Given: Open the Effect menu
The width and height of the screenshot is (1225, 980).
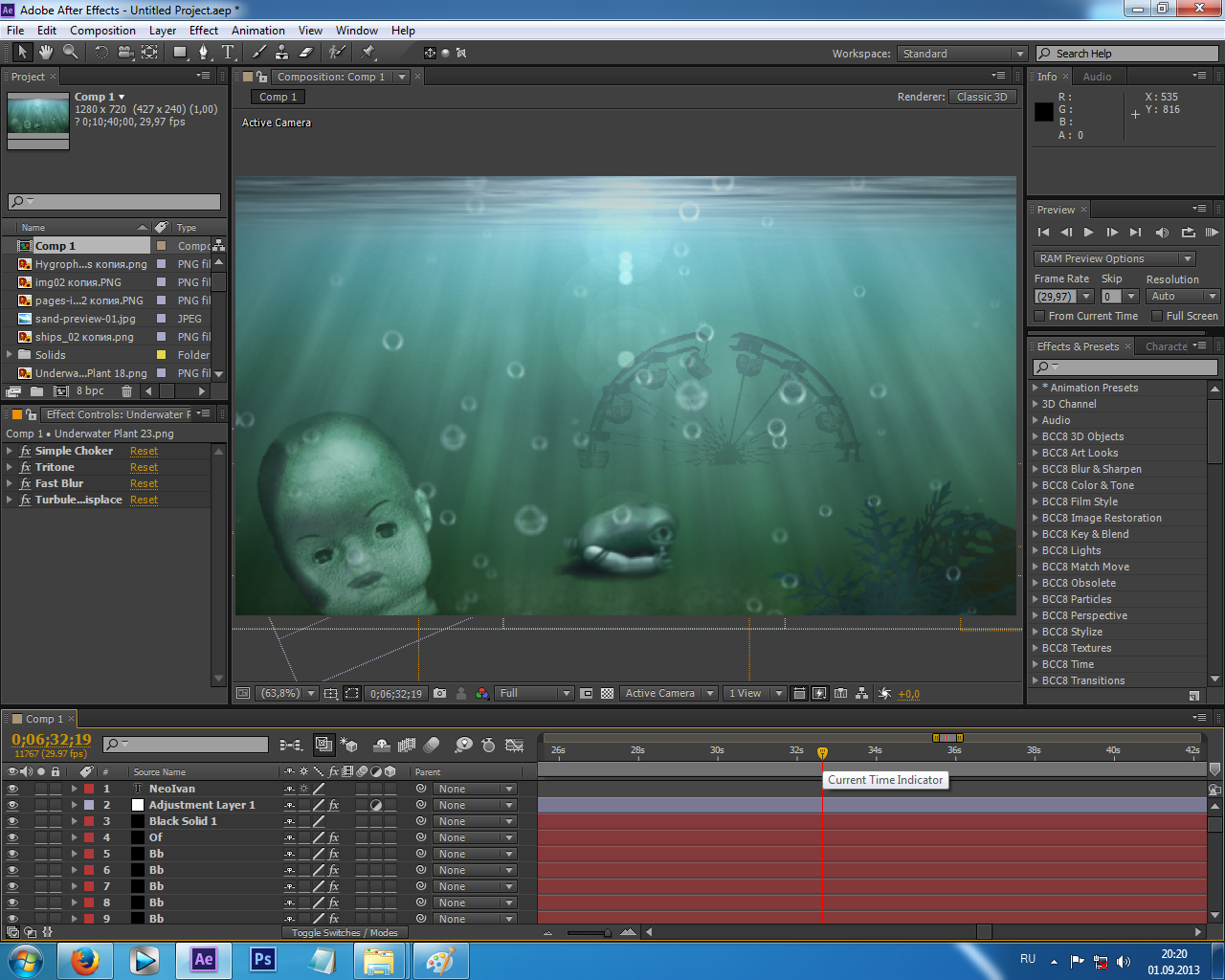Looking at the screenshot, I should coord(203,31).
